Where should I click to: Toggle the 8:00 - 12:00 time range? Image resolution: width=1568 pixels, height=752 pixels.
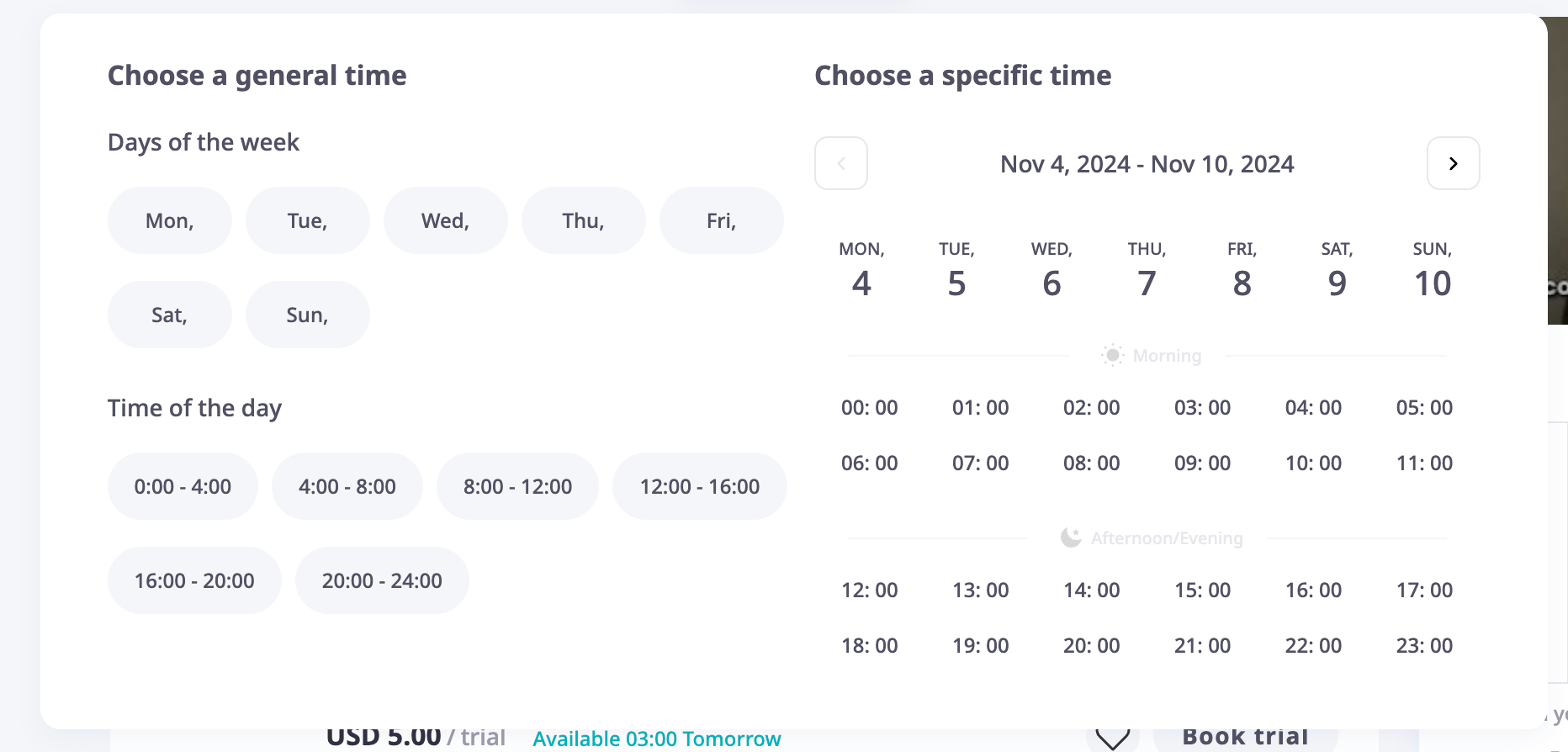(x=517, y=486)
